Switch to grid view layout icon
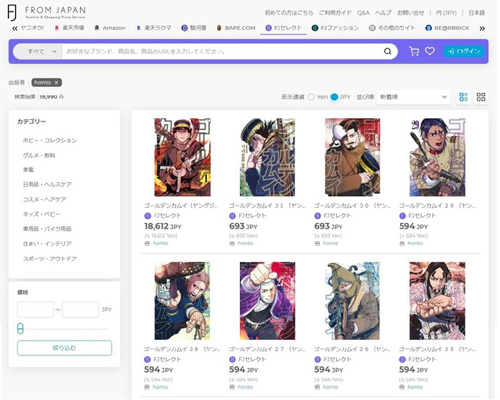Screen dimensions: 500x400 [481, 97]
